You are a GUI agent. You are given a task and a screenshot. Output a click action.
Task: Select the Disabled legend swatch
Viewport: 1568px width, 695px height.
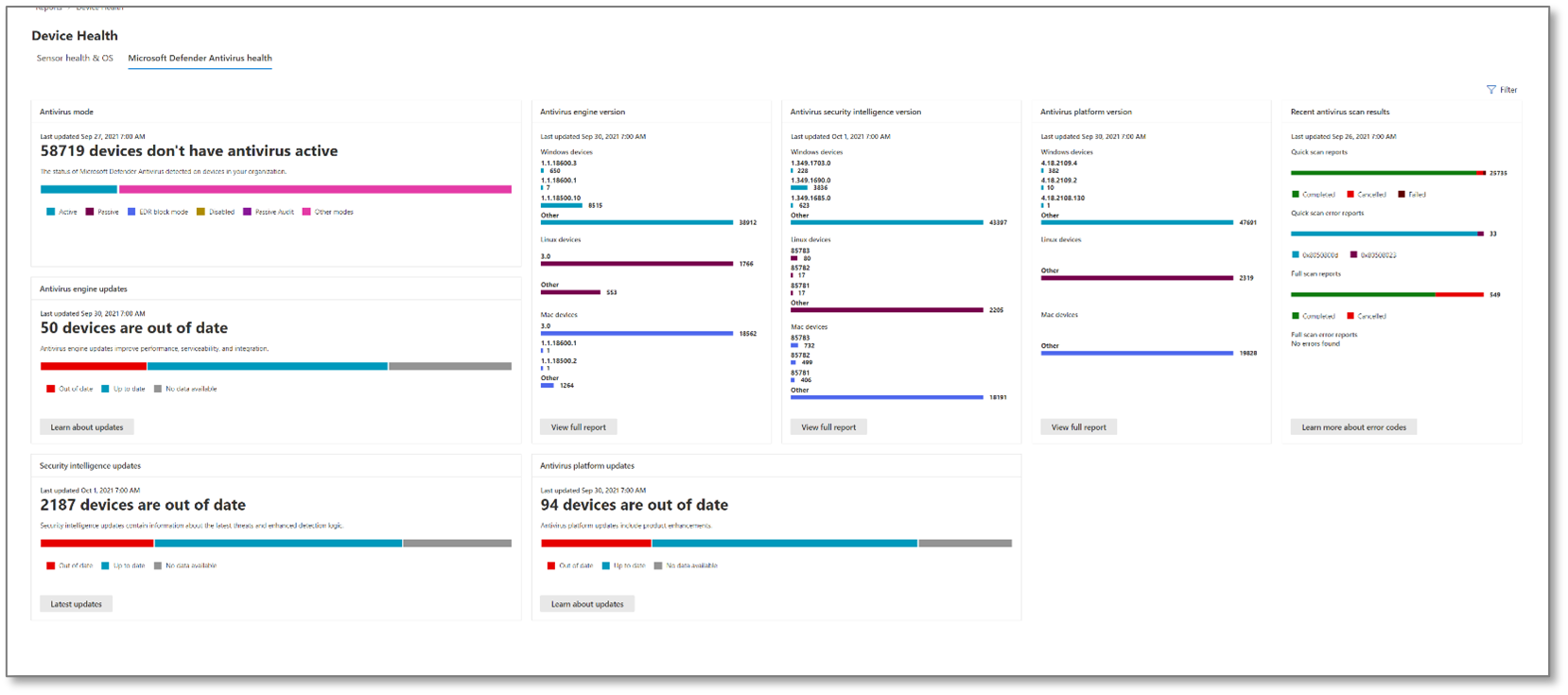[x=200, y=212]
